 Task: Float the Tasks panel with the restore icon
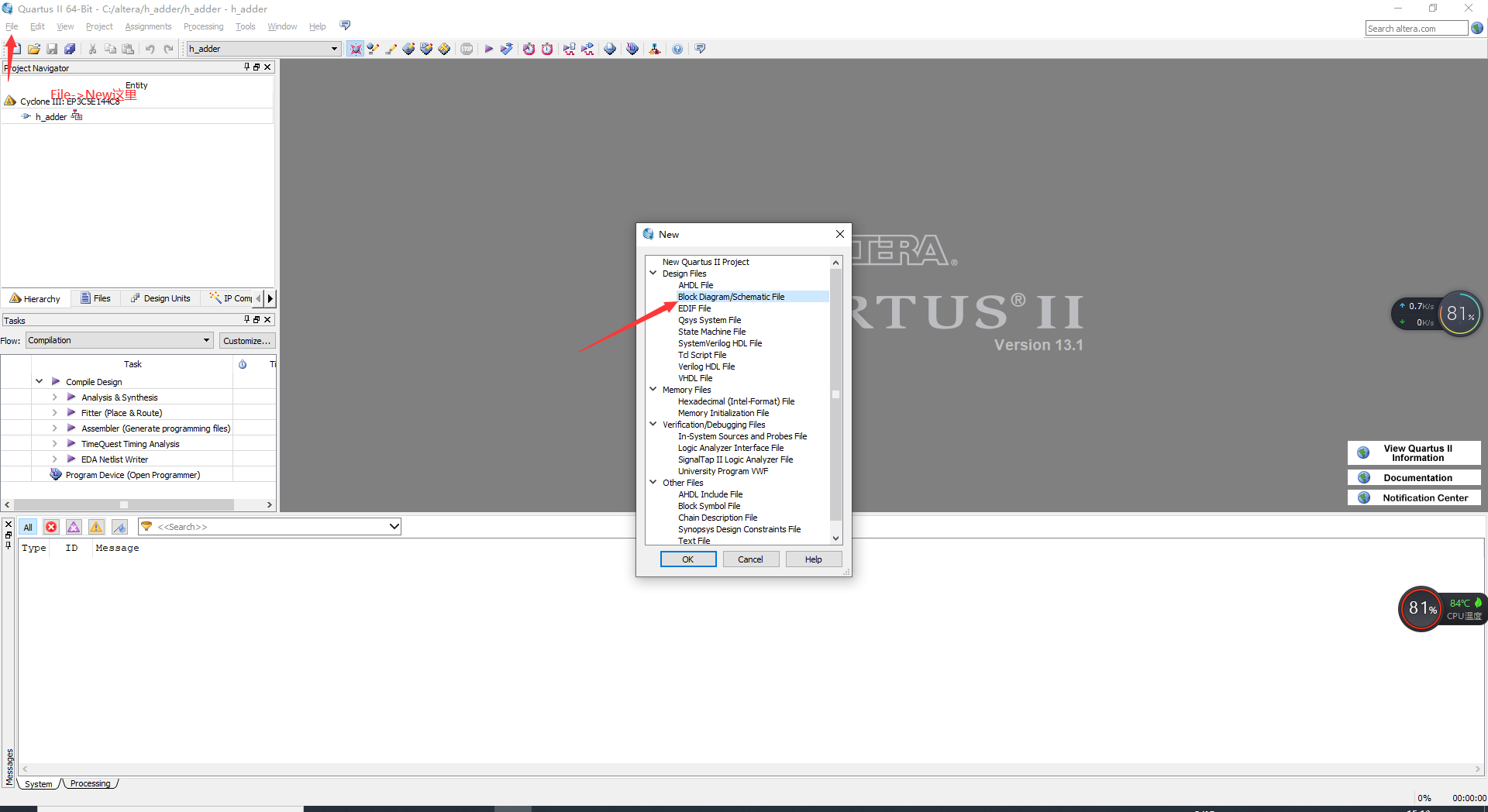click(x=257, y=319)
